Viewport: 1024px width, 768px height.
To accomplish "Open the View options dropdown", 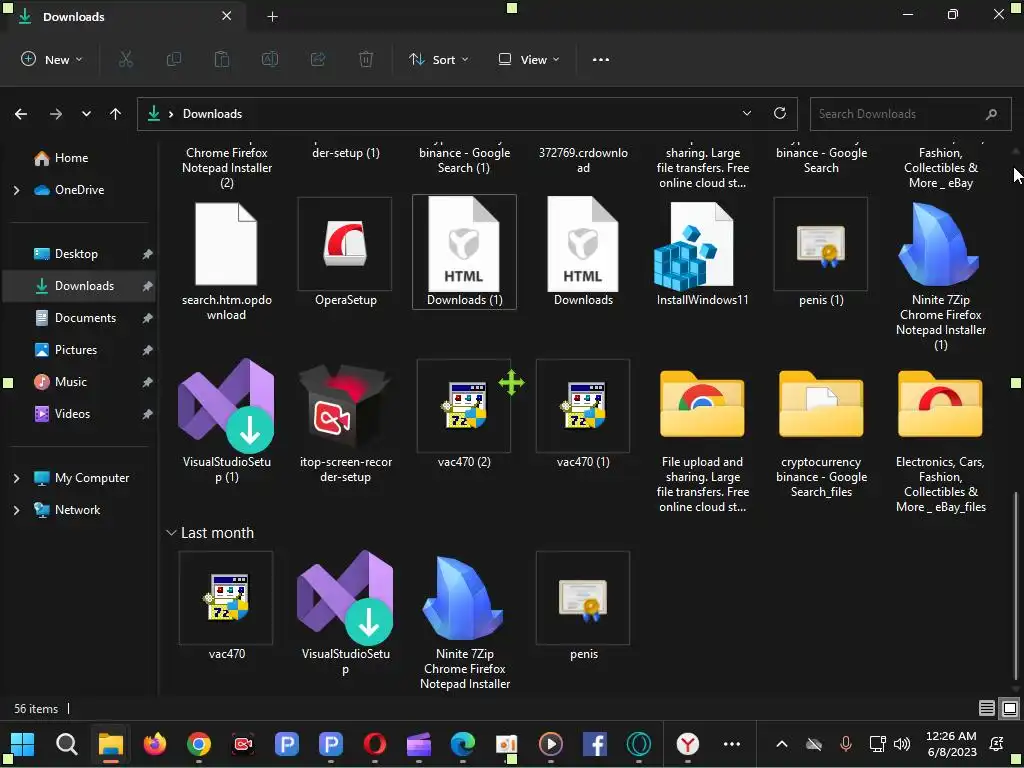I will tap(529, 59).
